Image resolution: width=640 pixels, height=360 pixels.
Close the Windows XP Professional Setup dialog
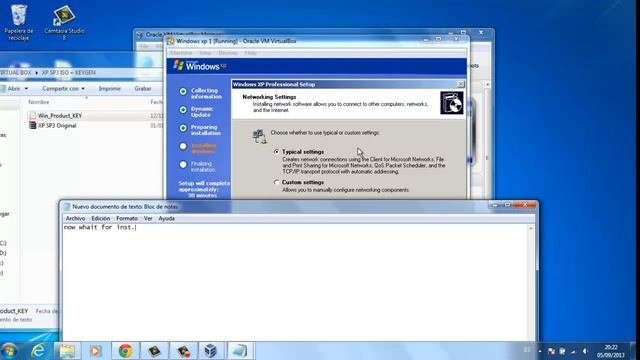[x=460, y=84]
